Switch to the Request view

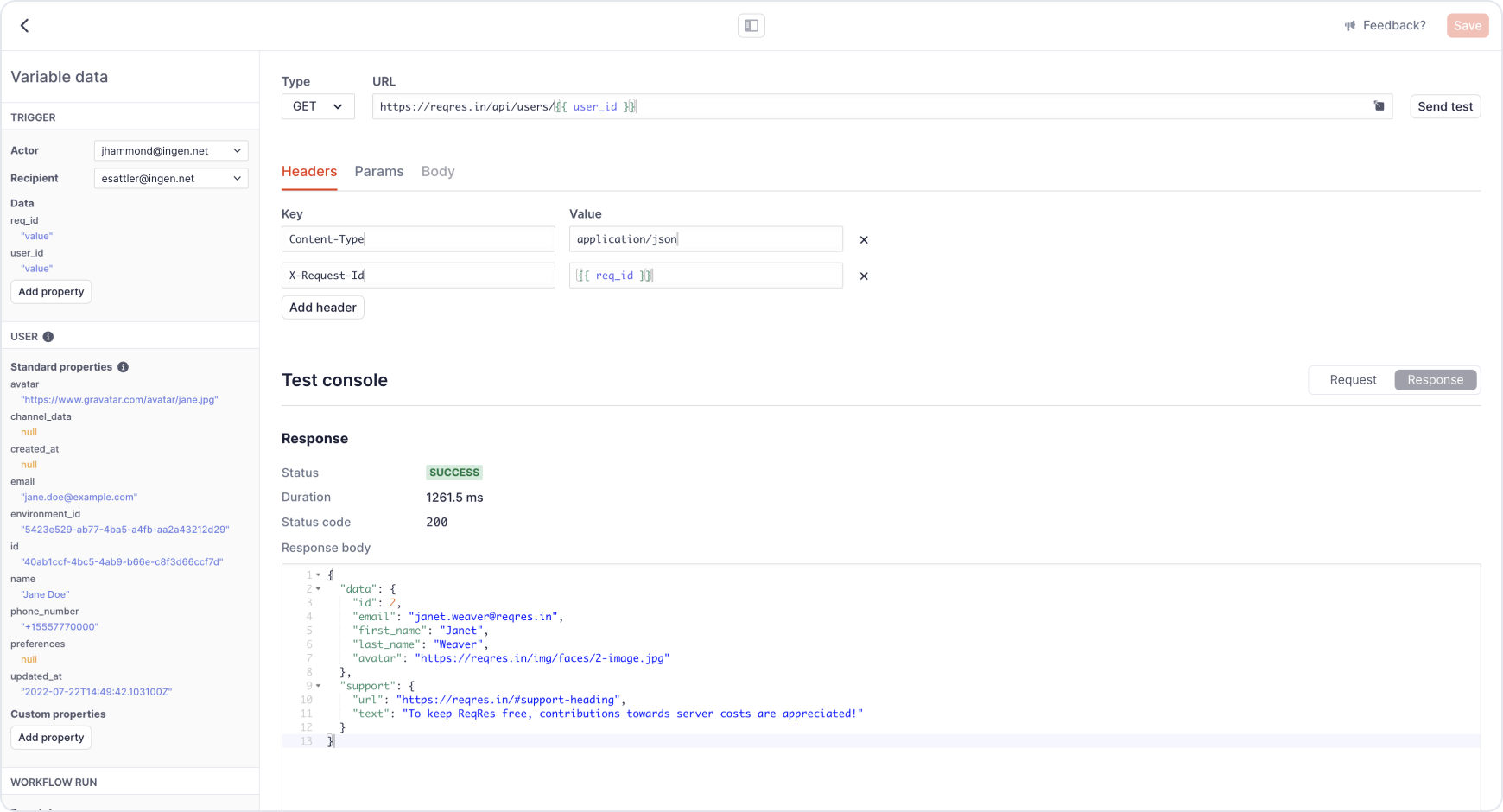coord(1352,379)
